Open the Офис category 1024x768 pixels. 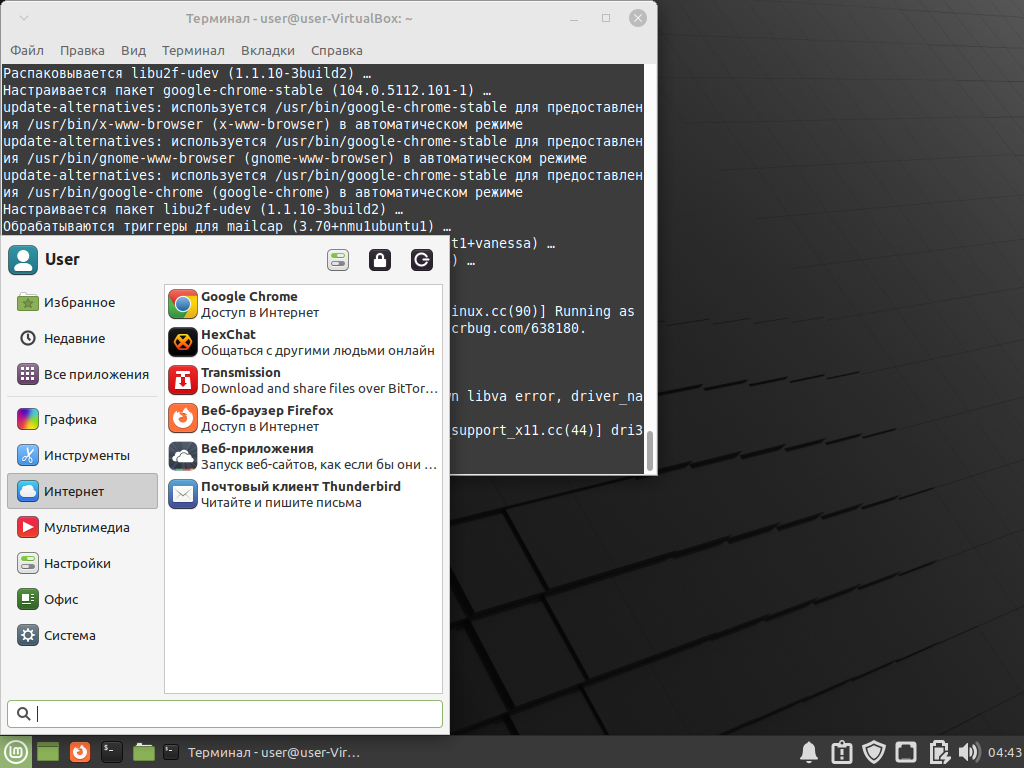tap(82, 599)
